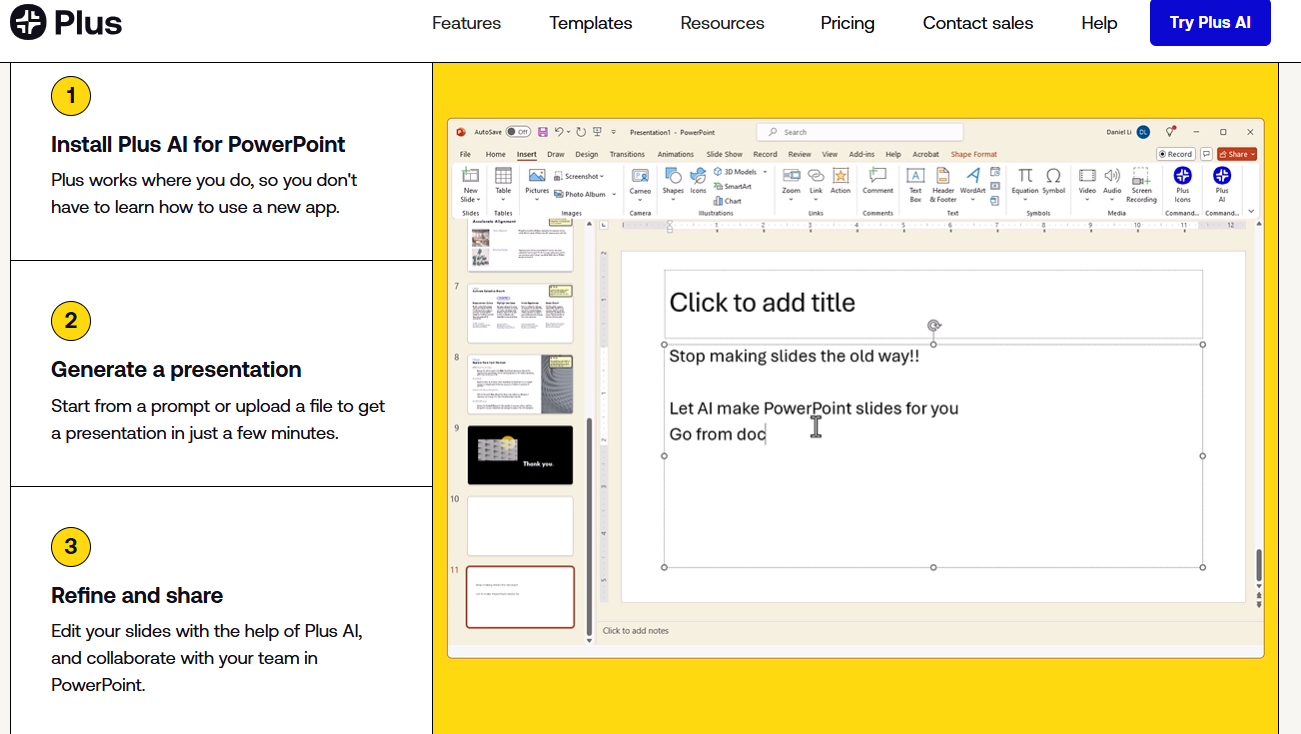Open the Customize Quick Access Toolbar dropdown
Image resolution: width=1301 pixels, height=734 pixels.
point(612,132)
